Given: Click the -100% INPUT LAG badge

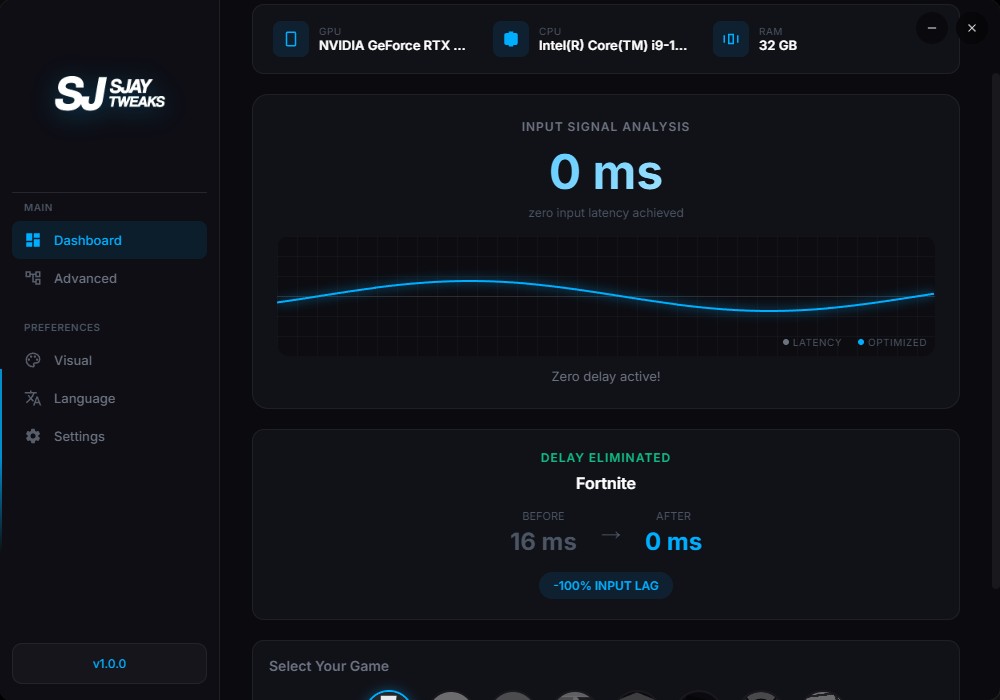Looking at the screenshot, I should click(606, 585).
